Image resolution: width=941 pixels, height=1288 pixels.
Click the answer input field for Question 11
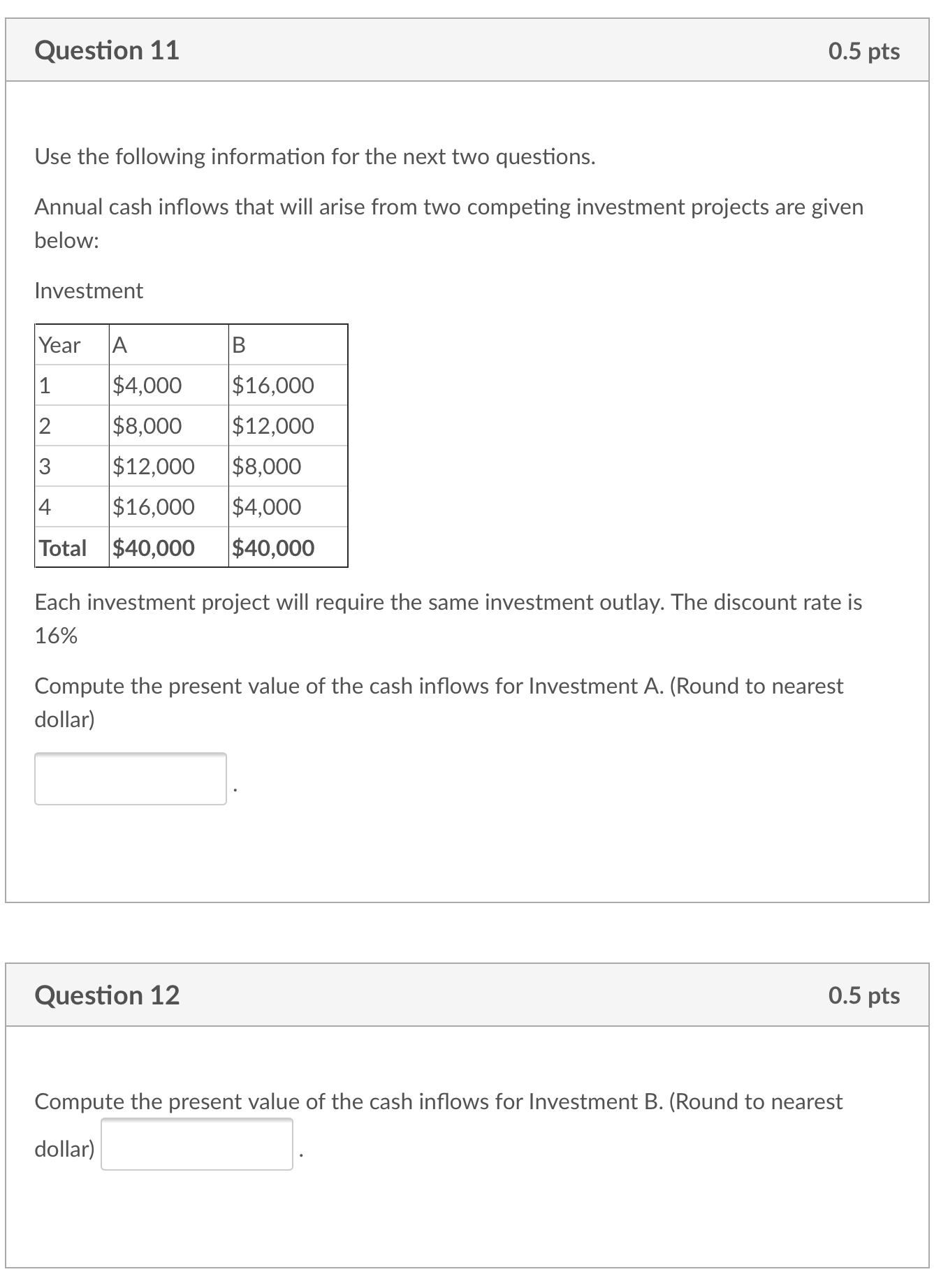pyautogui.click(x=130, y=779)
